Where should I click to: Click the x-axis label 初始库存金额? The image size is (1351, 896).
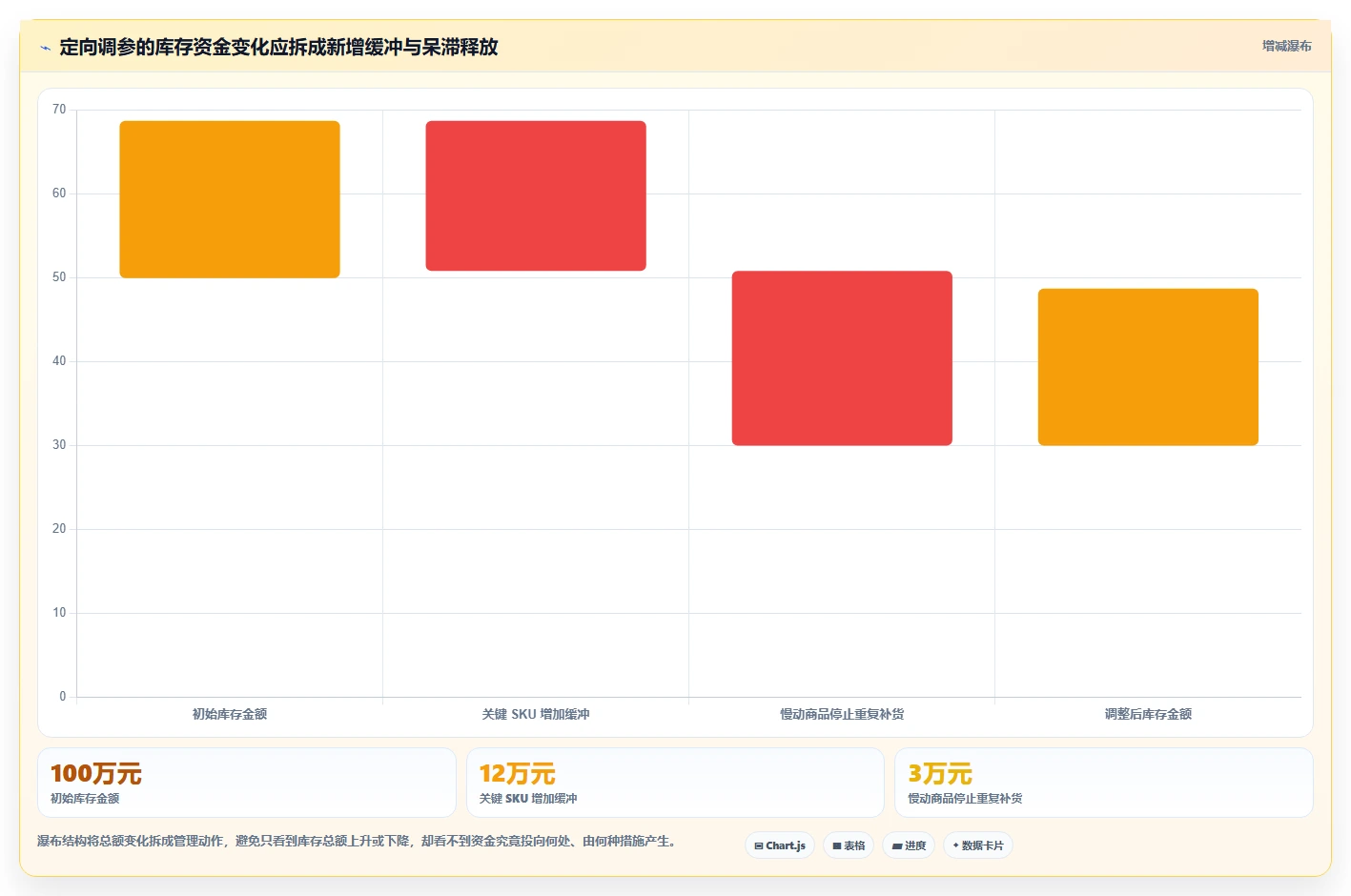230,714
